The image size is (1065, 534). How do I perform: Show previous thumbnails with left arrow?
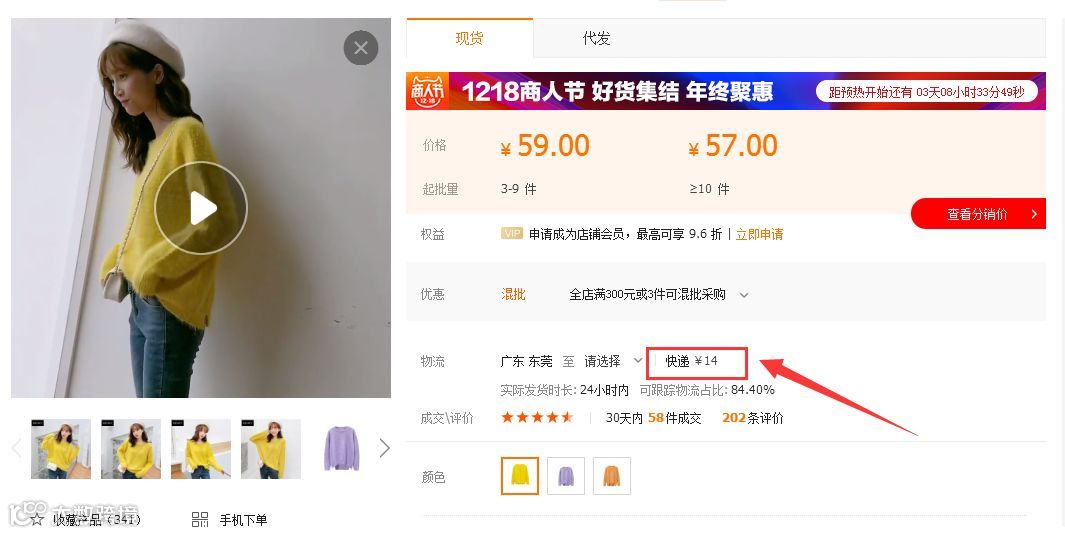point(17,448)
